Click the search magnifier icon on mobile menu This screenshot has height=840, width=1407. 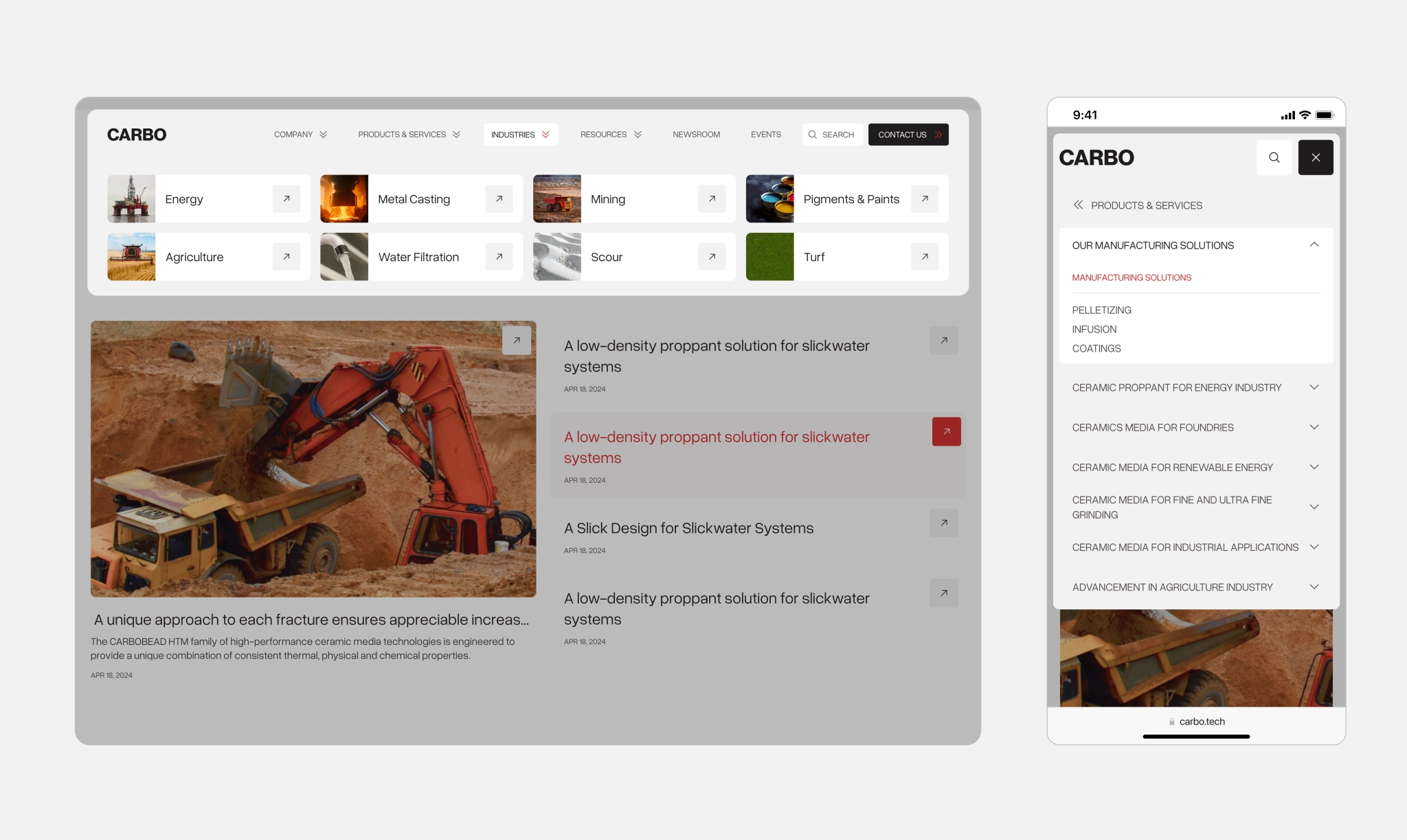pos(1274,157)
